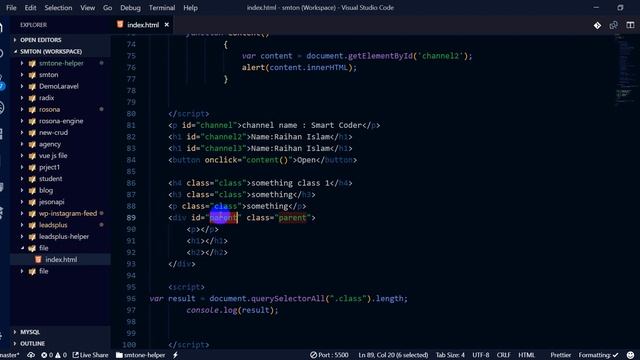
Task: Click the vue js file folder icon
Action: click(32, 156)
